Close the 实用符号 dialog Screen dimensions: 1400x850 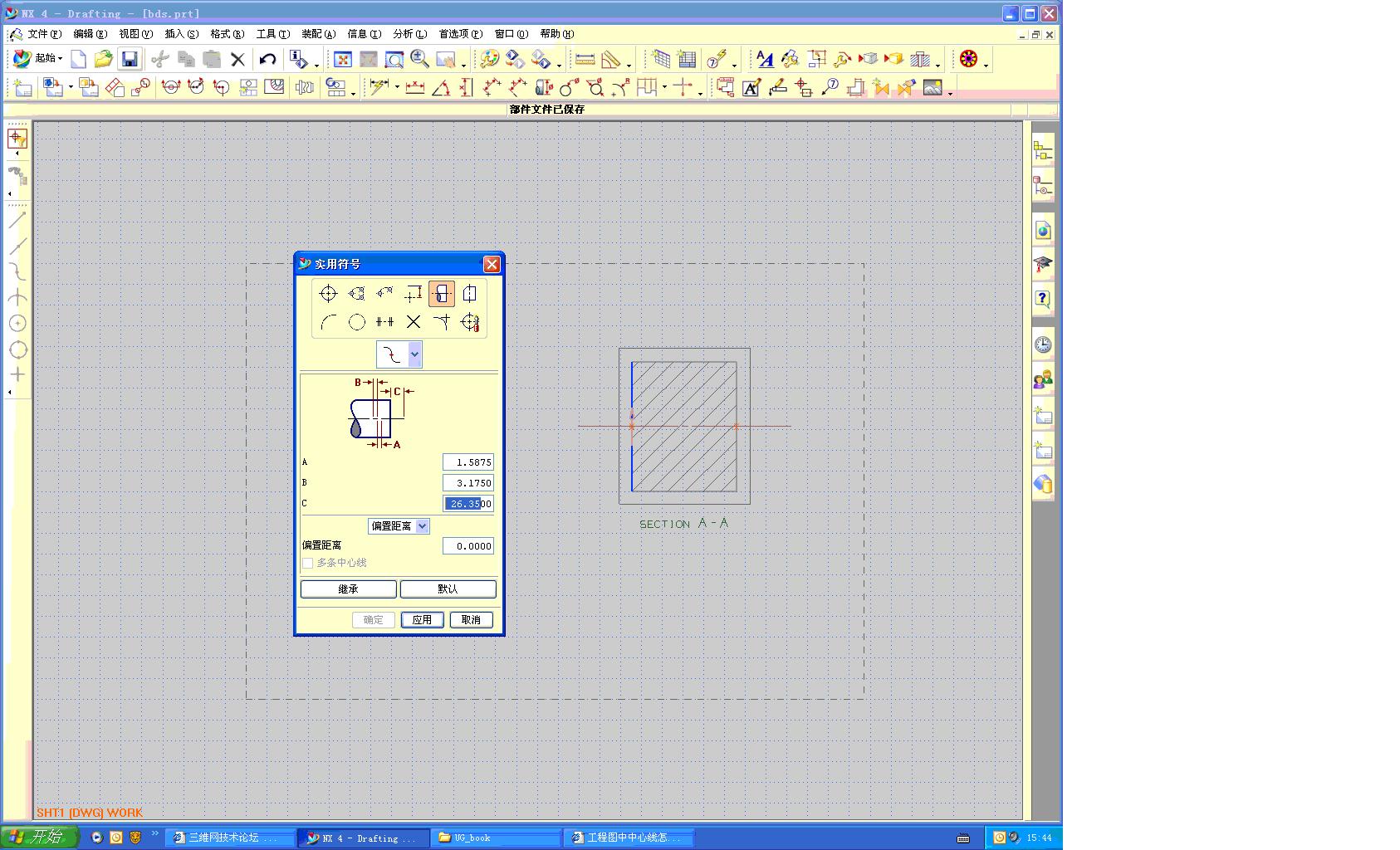coord(492,264)
